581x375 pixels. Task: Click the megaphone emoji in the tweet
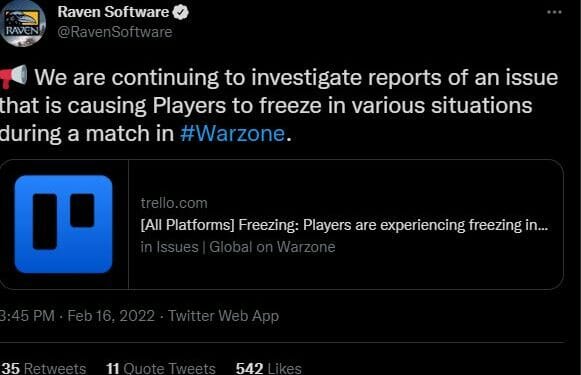[x=13, y=77]
